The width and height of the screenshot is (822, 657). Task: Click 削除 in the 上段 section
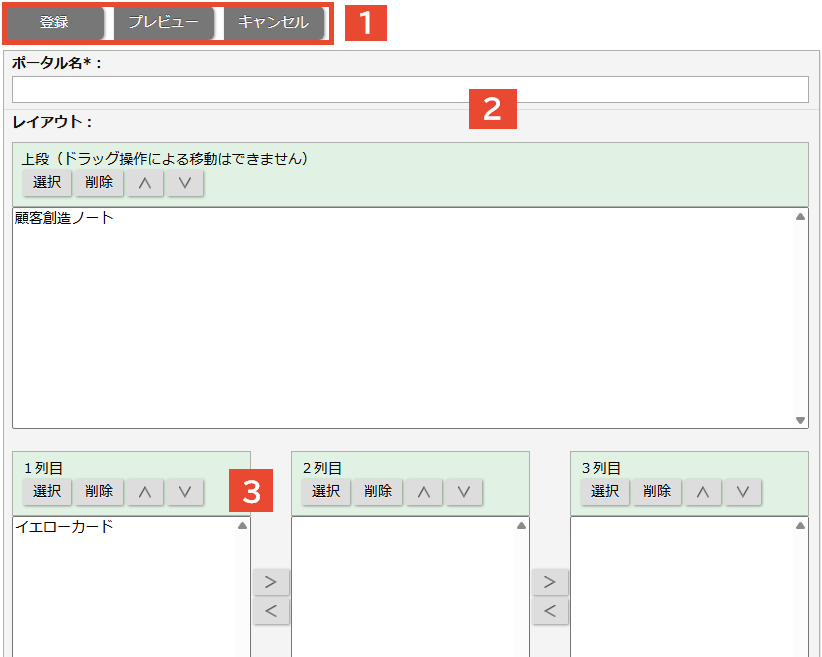pyautogui.click(x=99, y=183)
